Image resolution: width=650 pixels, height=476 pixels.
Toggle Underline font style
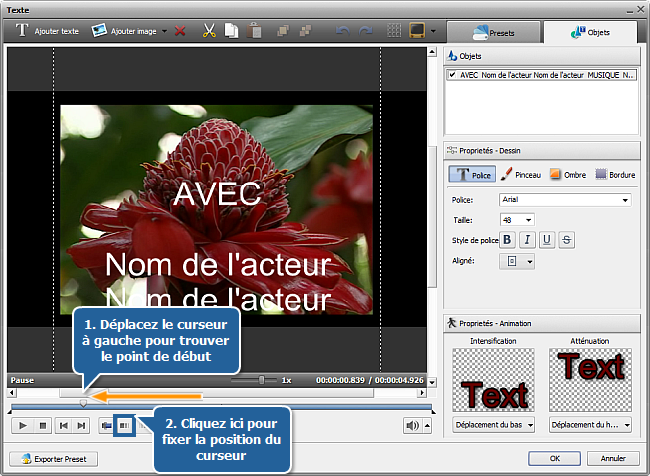tap(547, 239)
